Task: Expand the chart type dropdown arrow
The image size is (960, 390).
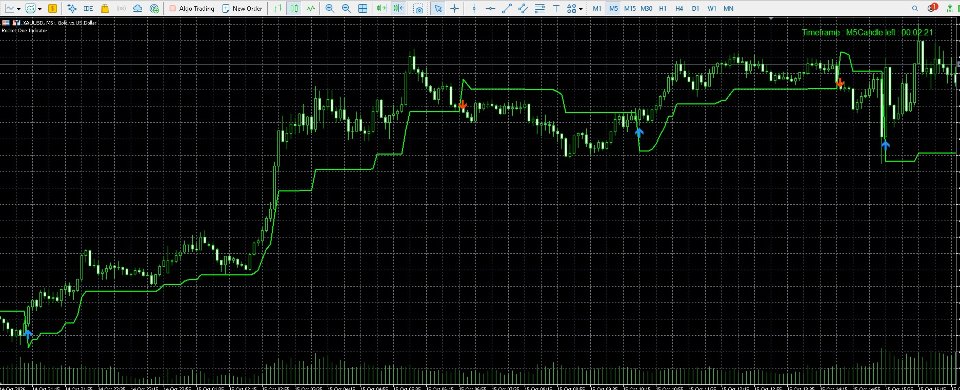Action: [19, 9]
